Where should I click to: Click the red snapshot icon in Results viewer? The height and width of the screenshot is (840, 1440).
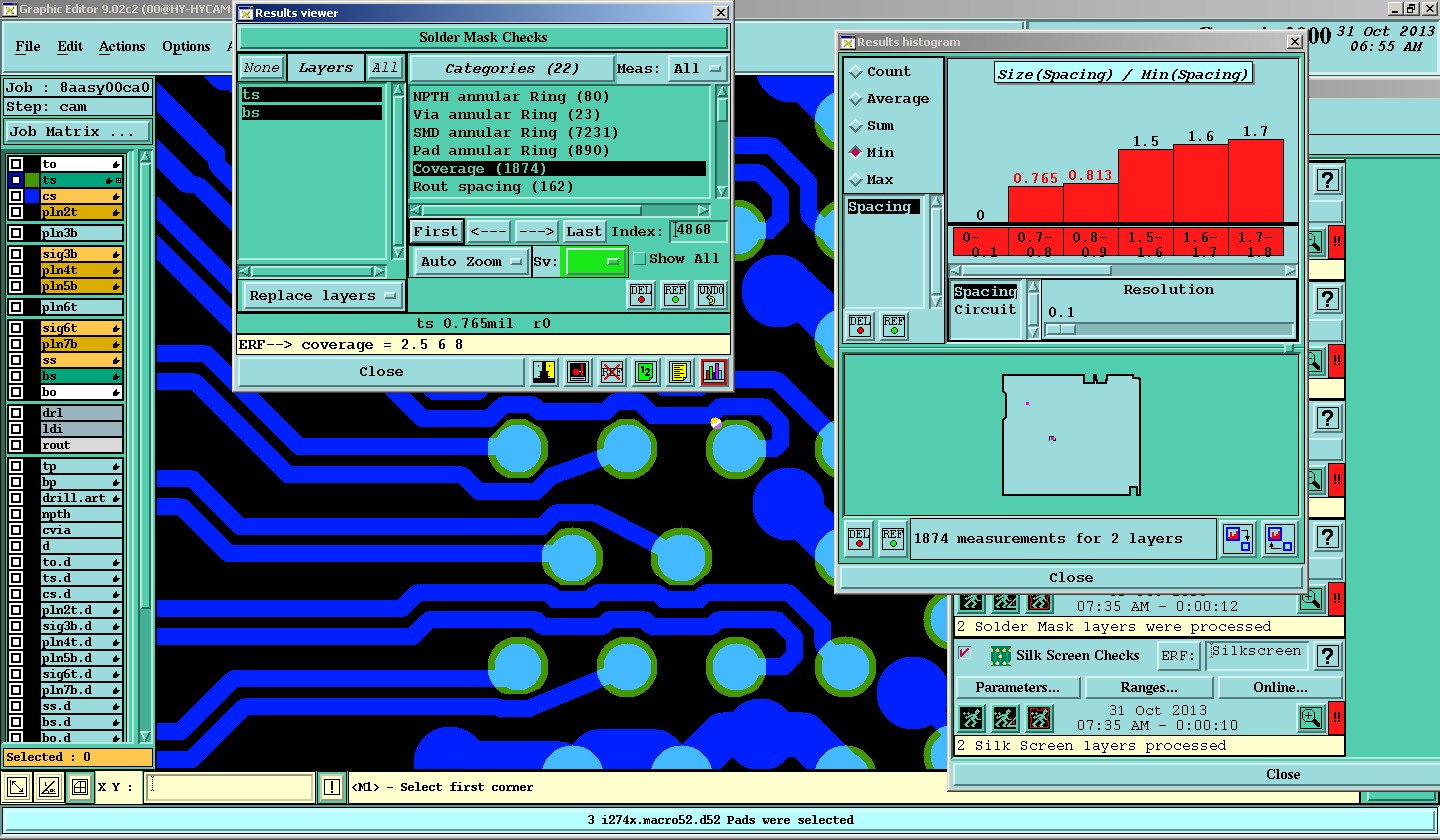click(578, 372)
